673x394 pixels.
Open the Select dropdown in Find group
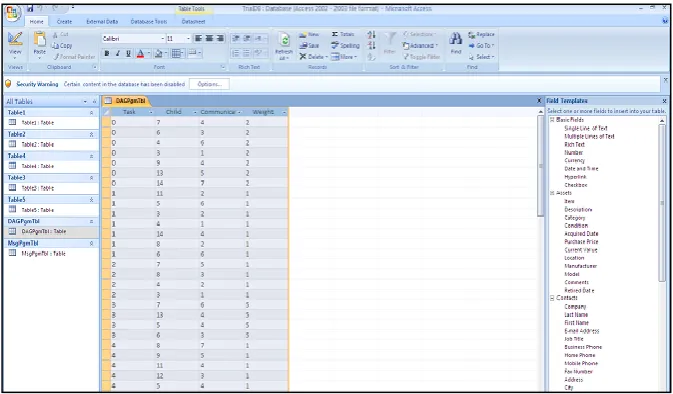481,57
